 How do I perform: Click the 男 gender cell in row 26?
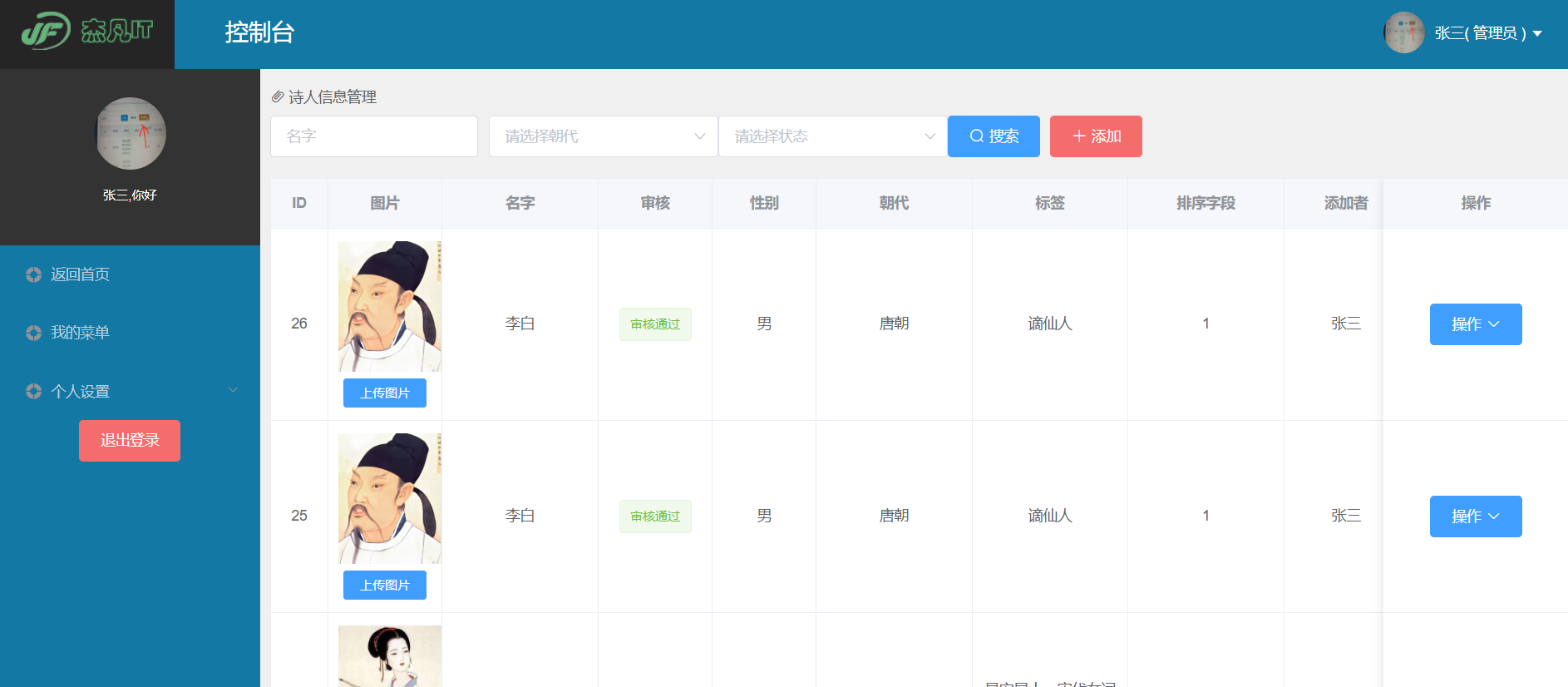click(764, 324)
